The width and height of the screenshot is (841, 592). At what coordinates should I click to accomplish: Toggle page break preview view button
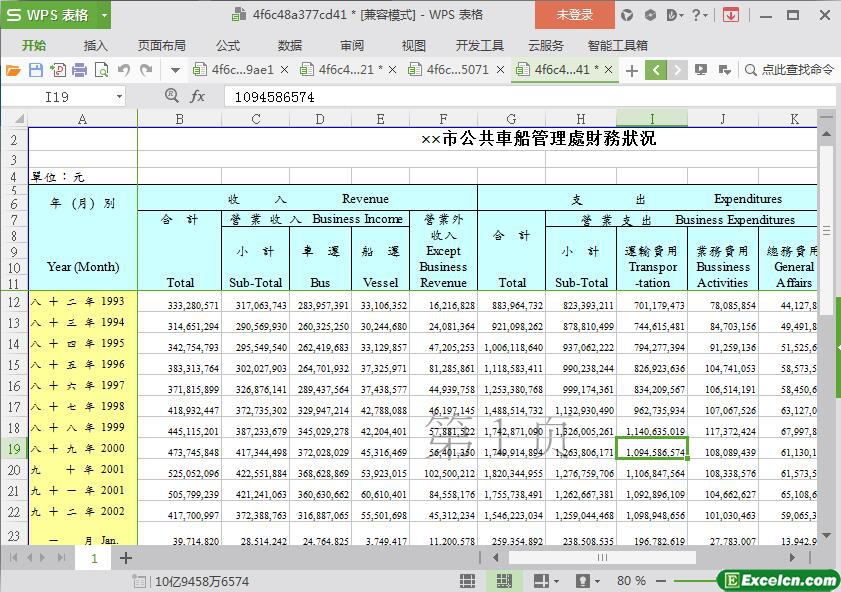(x=505, y=581)
